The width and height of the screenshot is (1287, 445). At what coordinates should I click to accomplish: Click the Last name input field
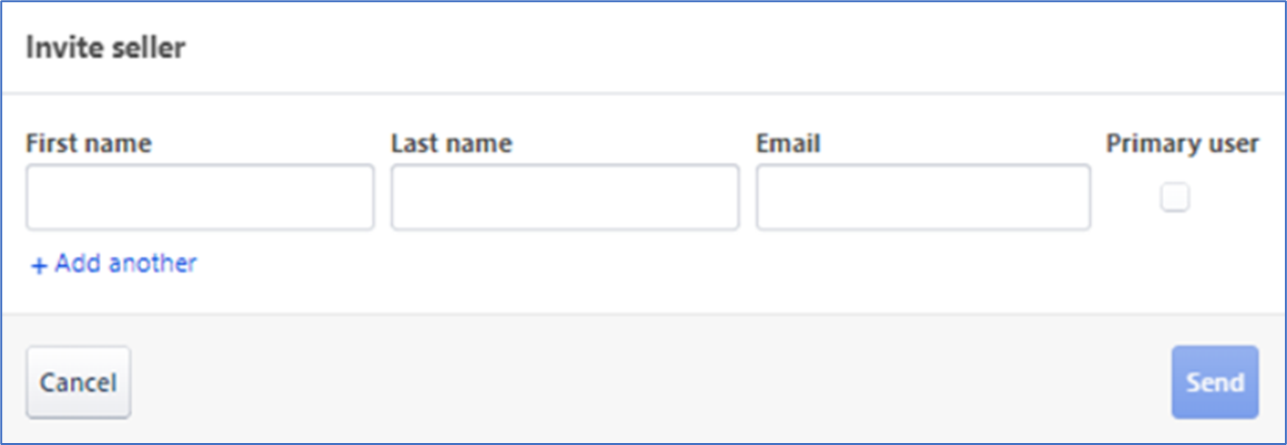pyautogui.click(x=565, y=198)
